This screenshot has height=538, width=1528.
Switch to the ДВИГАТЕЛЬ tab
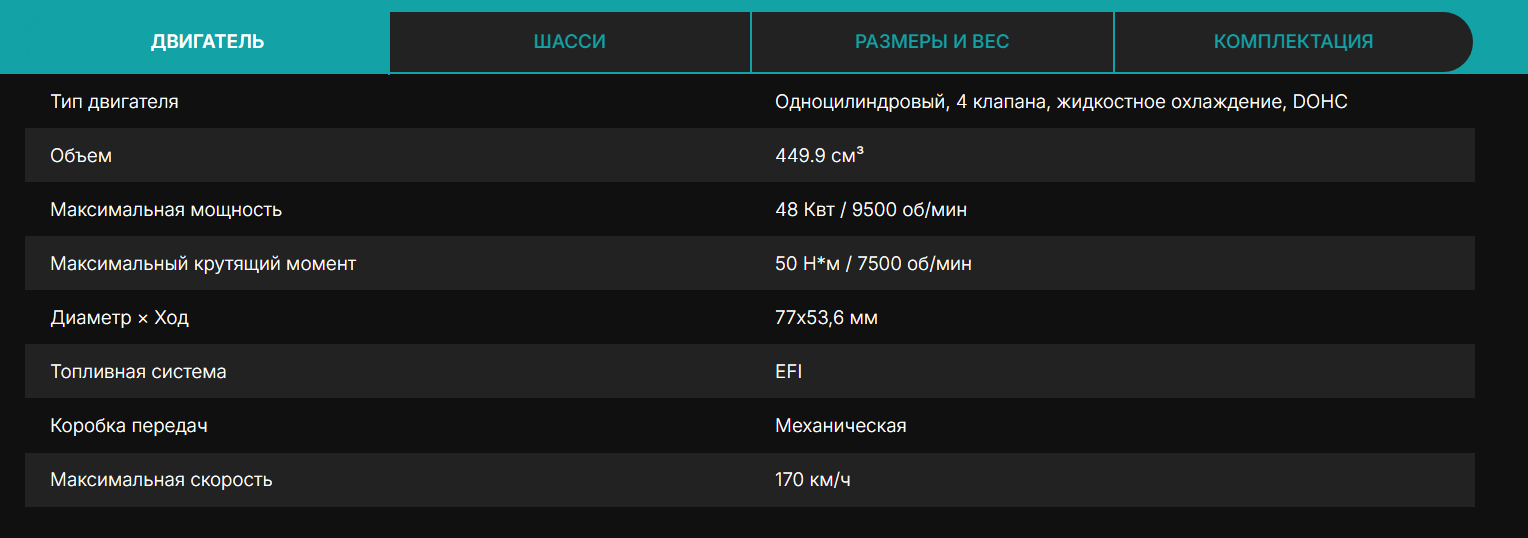[208, 42]
